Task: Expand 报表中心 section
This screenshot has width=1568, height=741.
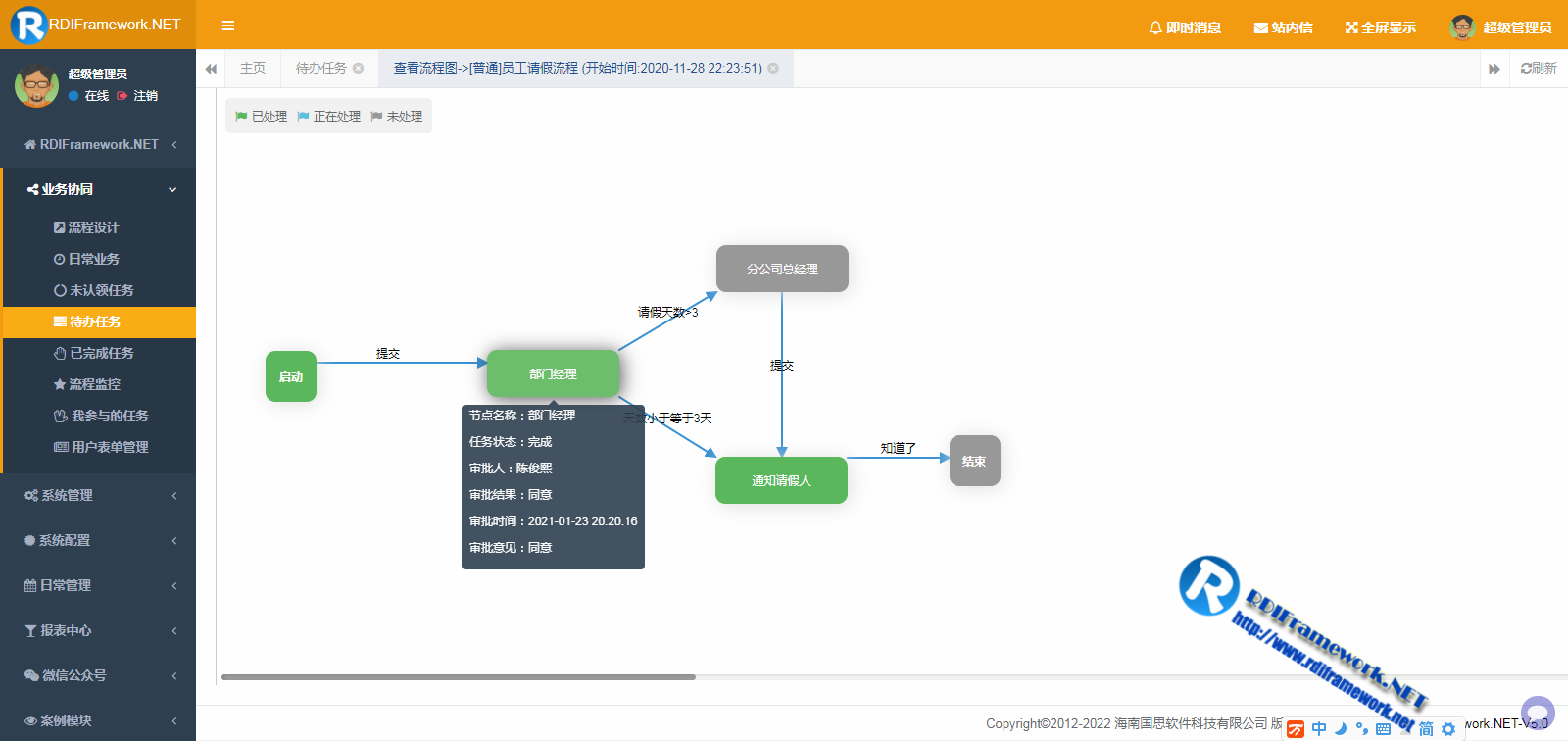Action: [98, 630]
